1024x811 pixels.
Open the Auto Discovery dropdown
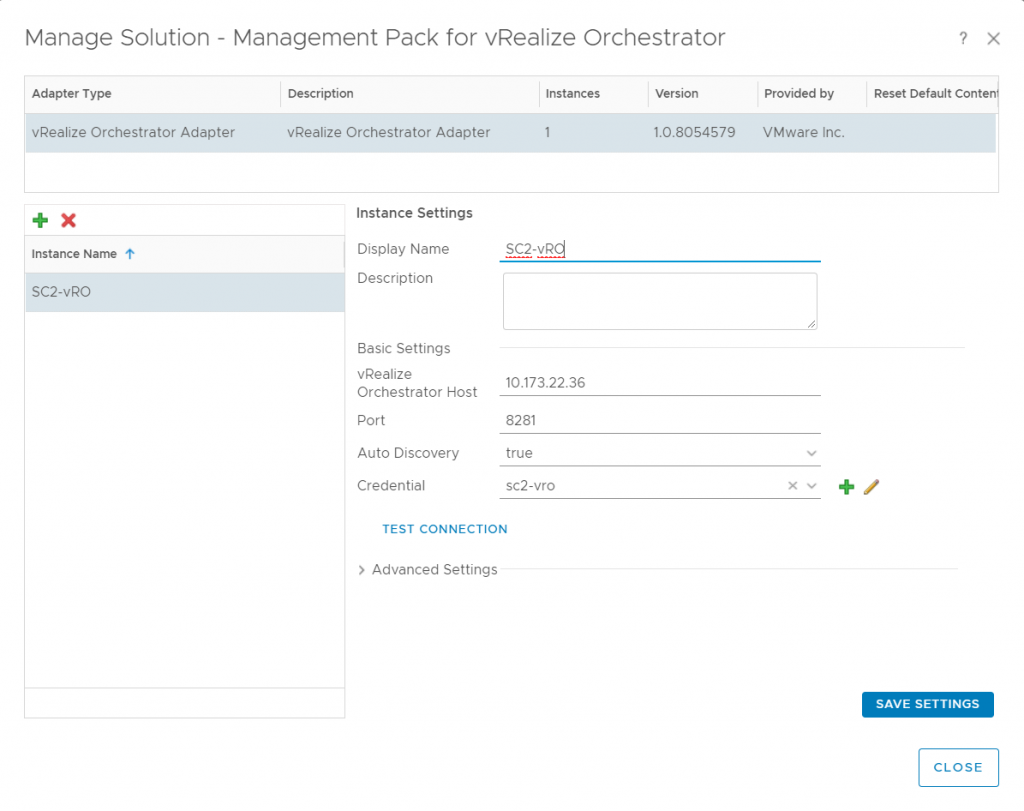(x=811, y=454)
